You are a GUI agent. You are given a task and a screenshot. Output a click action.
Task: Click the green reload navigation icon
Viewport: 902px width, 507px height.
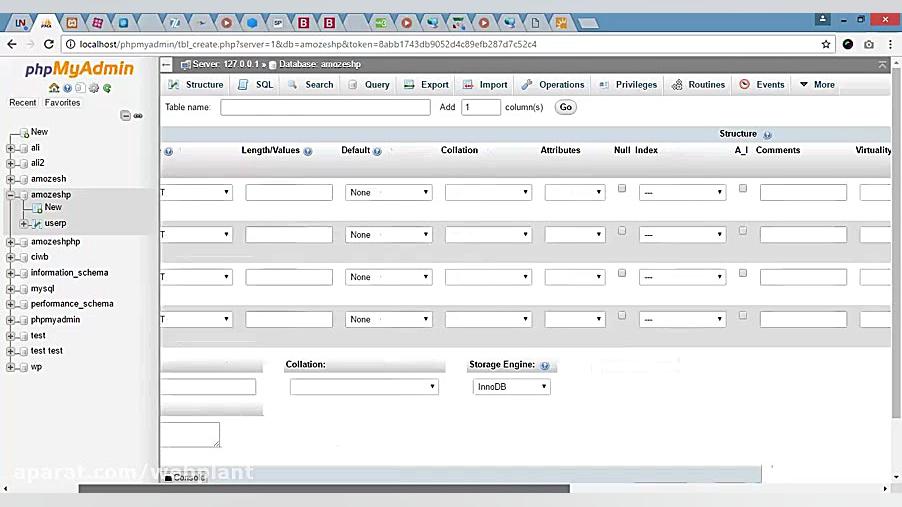[x=107, y=88]
